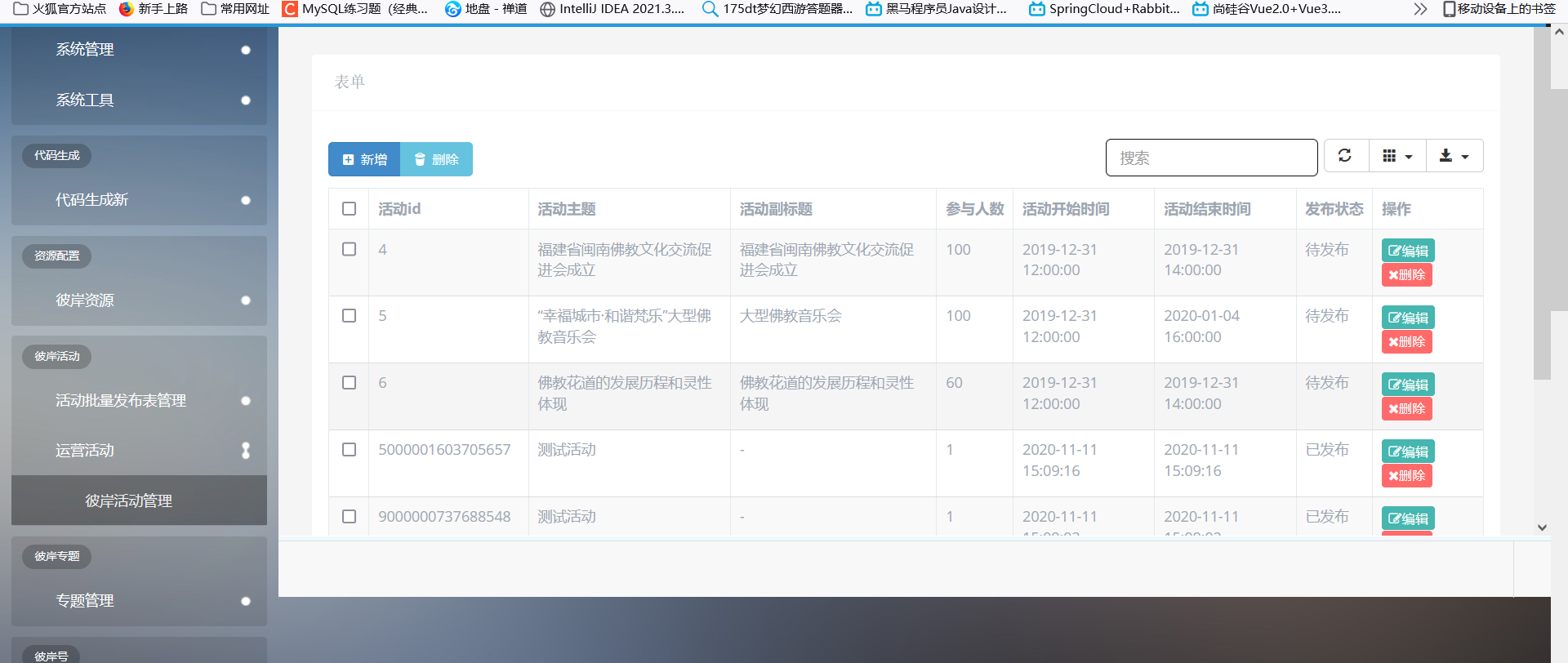Click the expand dot beside 系统管理
Screen dimensions: 1568x663
[246, 50]
